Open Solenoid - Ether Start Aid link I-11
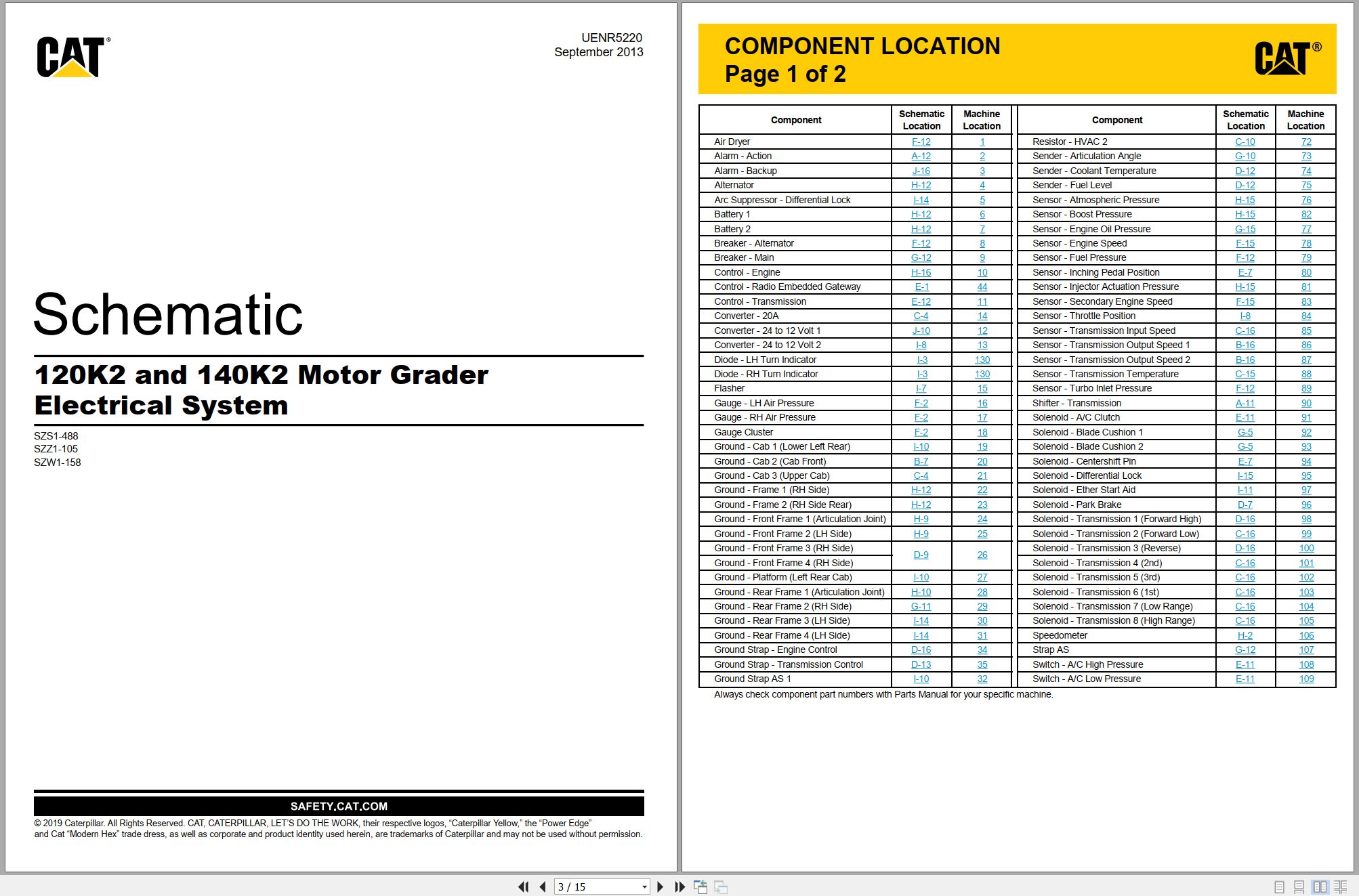This screenshot has width=1359, height=896. 1245,490
